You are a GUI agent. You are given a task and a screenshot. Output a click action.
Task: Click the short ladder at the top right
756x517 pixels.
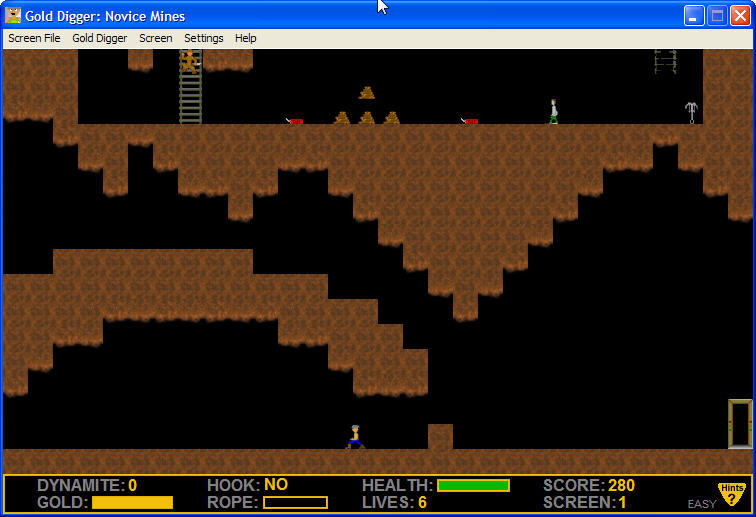[665, 61]
